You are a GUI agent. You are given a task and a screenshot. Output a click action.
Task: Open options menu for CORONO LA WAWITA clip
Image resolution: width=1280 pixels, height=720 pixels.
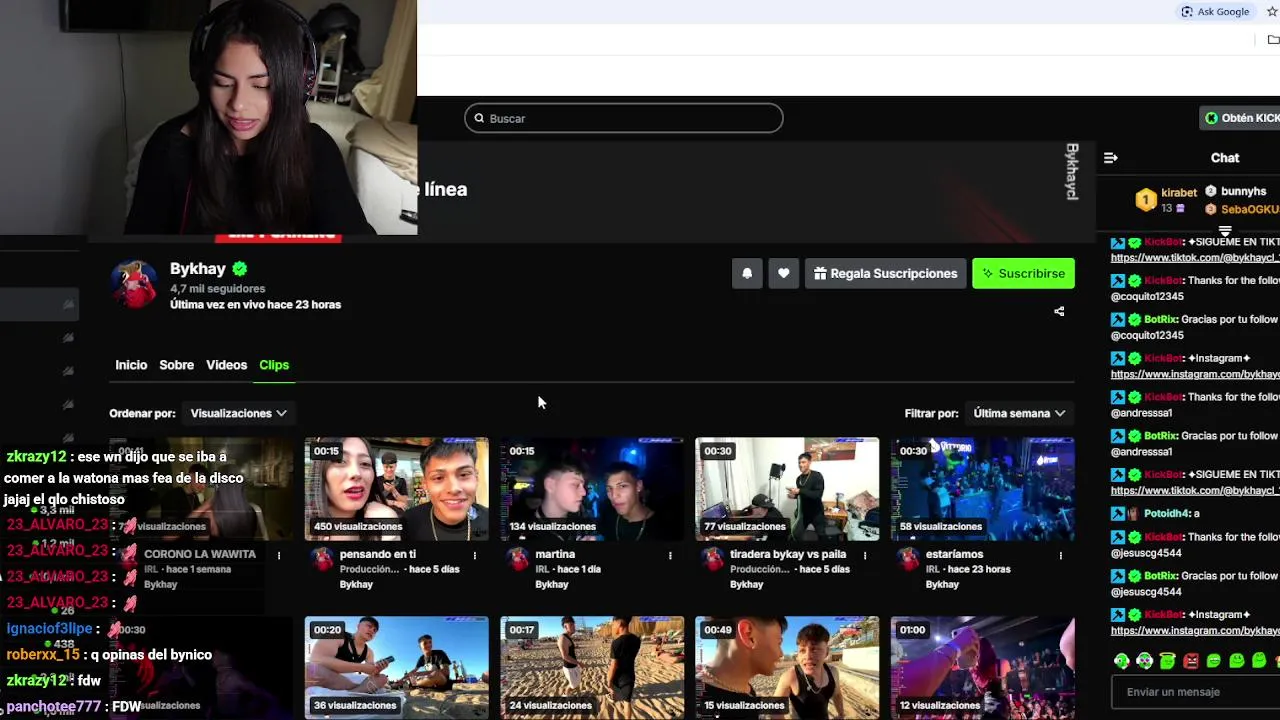click(279, 555)
